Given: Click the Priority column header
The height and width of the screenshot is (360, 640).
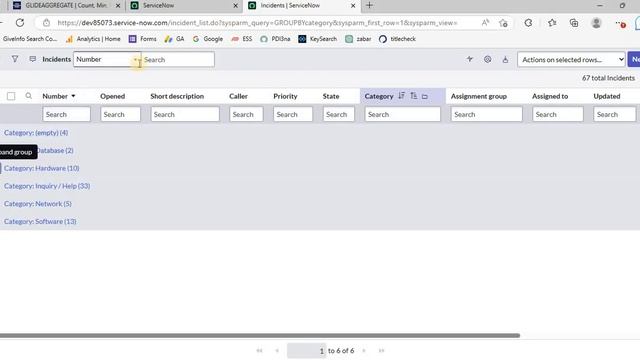Looking at the screenshot, I should click(x=285, y=96).
